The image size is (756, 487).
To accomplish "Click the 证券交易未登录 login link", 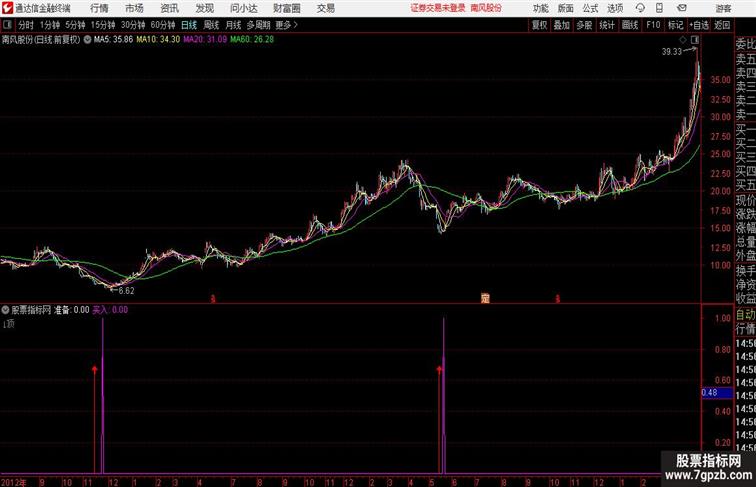I will pos(438,8).
